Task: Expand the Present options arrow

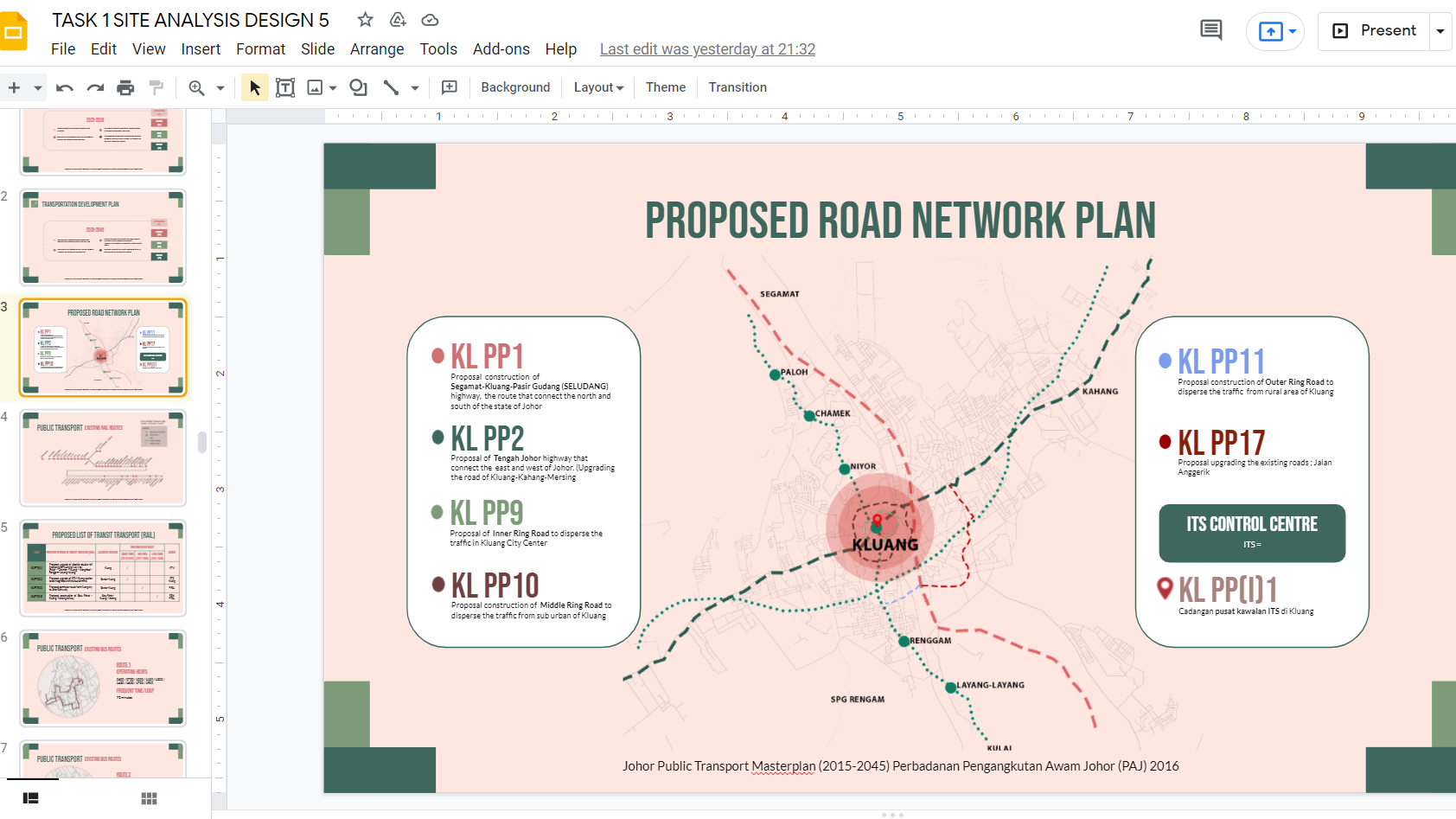Action: [1440, 31]
